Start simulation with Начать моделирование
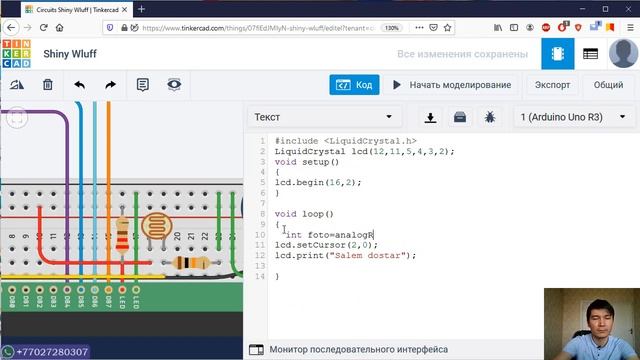The height and width of the screenshot is (360, 640). tap(451, 85)
